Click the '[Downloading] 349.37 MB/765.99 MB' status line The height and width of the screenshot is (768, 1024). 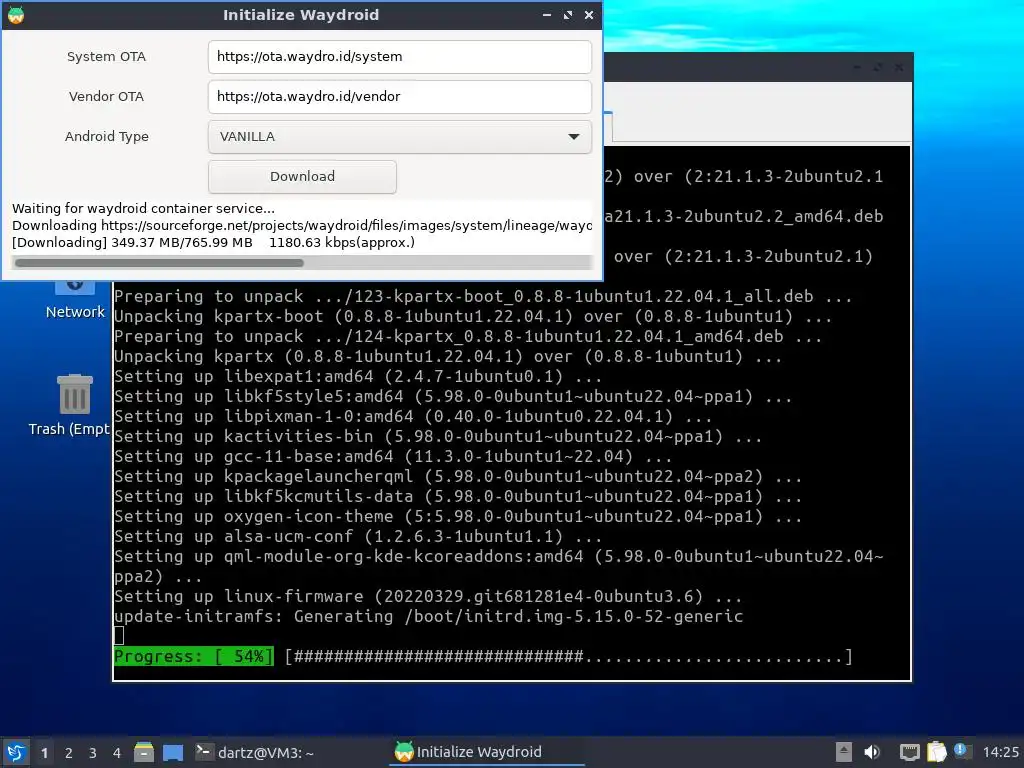214,243
